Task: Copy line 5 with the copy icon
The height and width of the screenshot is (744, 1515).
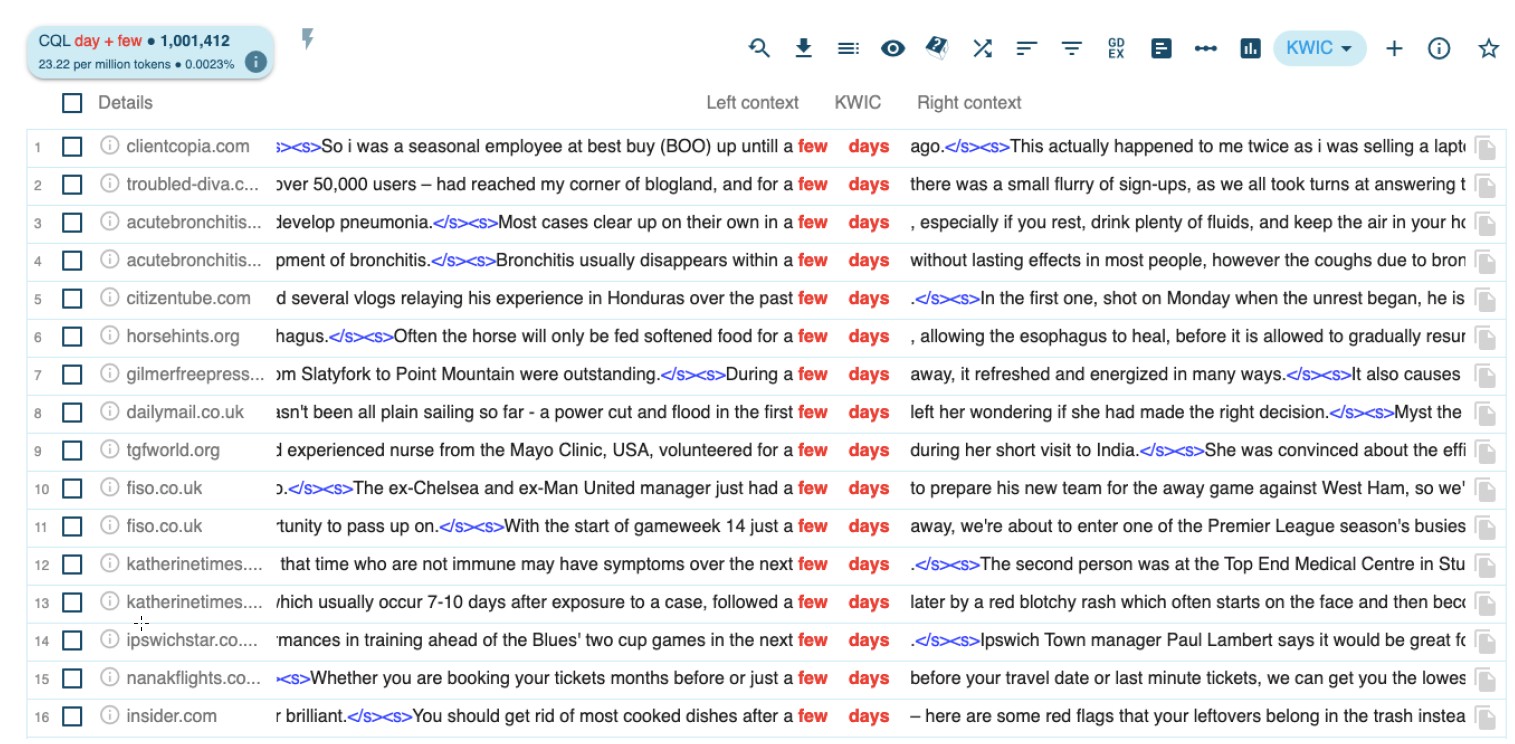Action: [1486, 299]
